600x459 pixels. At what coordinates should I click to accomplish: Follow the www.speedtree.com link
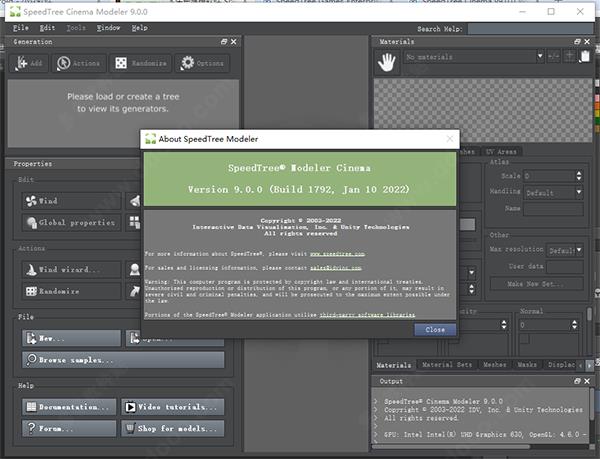(336, 254)
